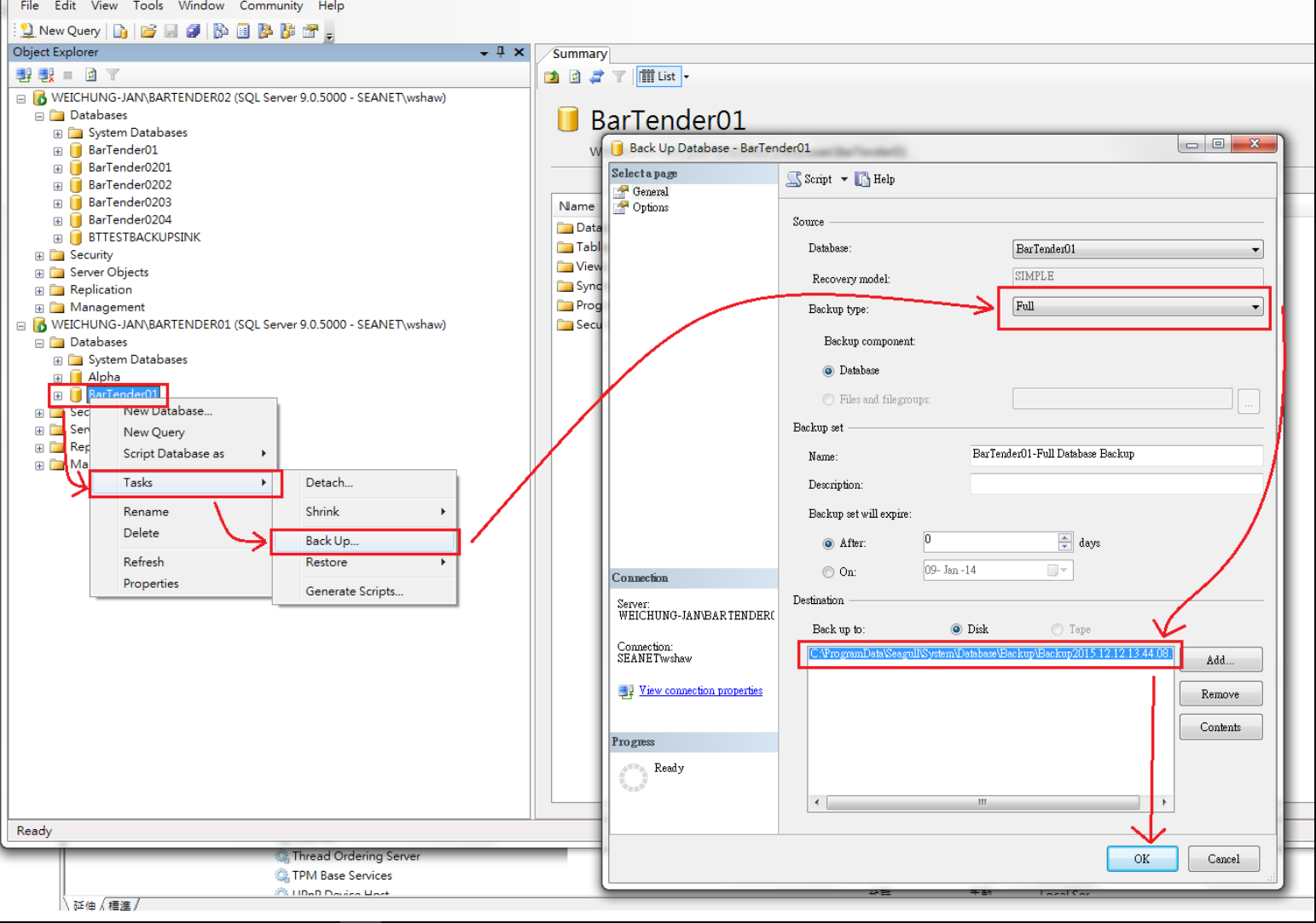Viewport: 1316px width, 923px height.
Task: Select the Tape destination radio button
Action: pyautogui.click(x=1058, y=630)
